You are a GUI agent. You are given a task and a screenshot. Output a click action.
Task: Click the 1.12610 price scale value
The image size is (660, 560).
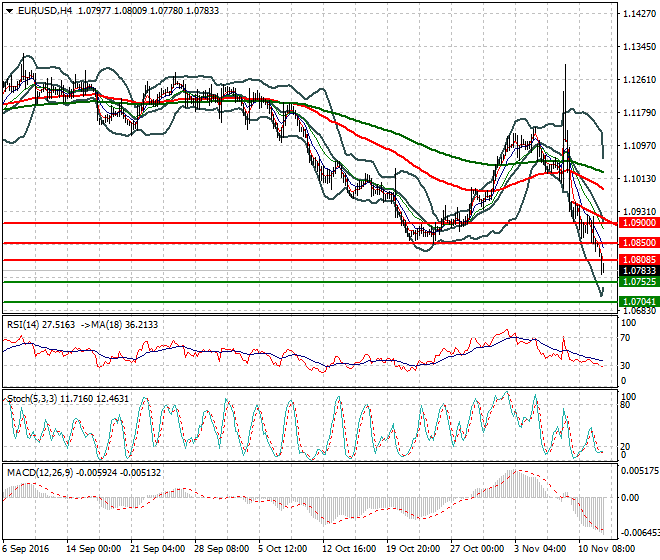[639, 80]
